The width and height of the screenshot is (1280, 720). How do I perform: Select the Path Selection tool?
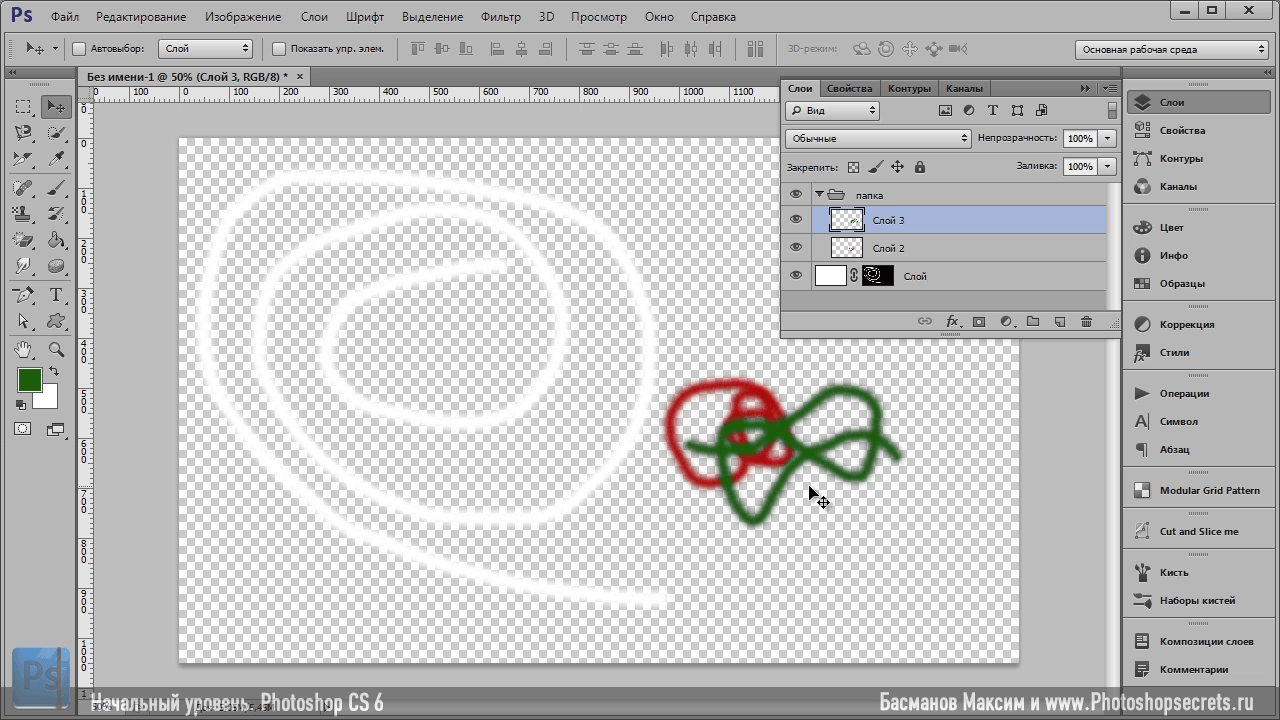[x=24, y=321]
